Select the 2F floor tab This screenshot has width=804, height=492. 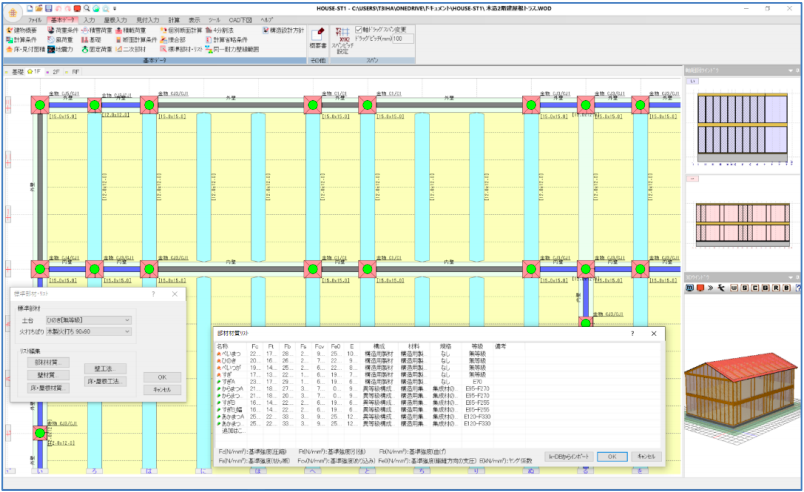(55, 72)
